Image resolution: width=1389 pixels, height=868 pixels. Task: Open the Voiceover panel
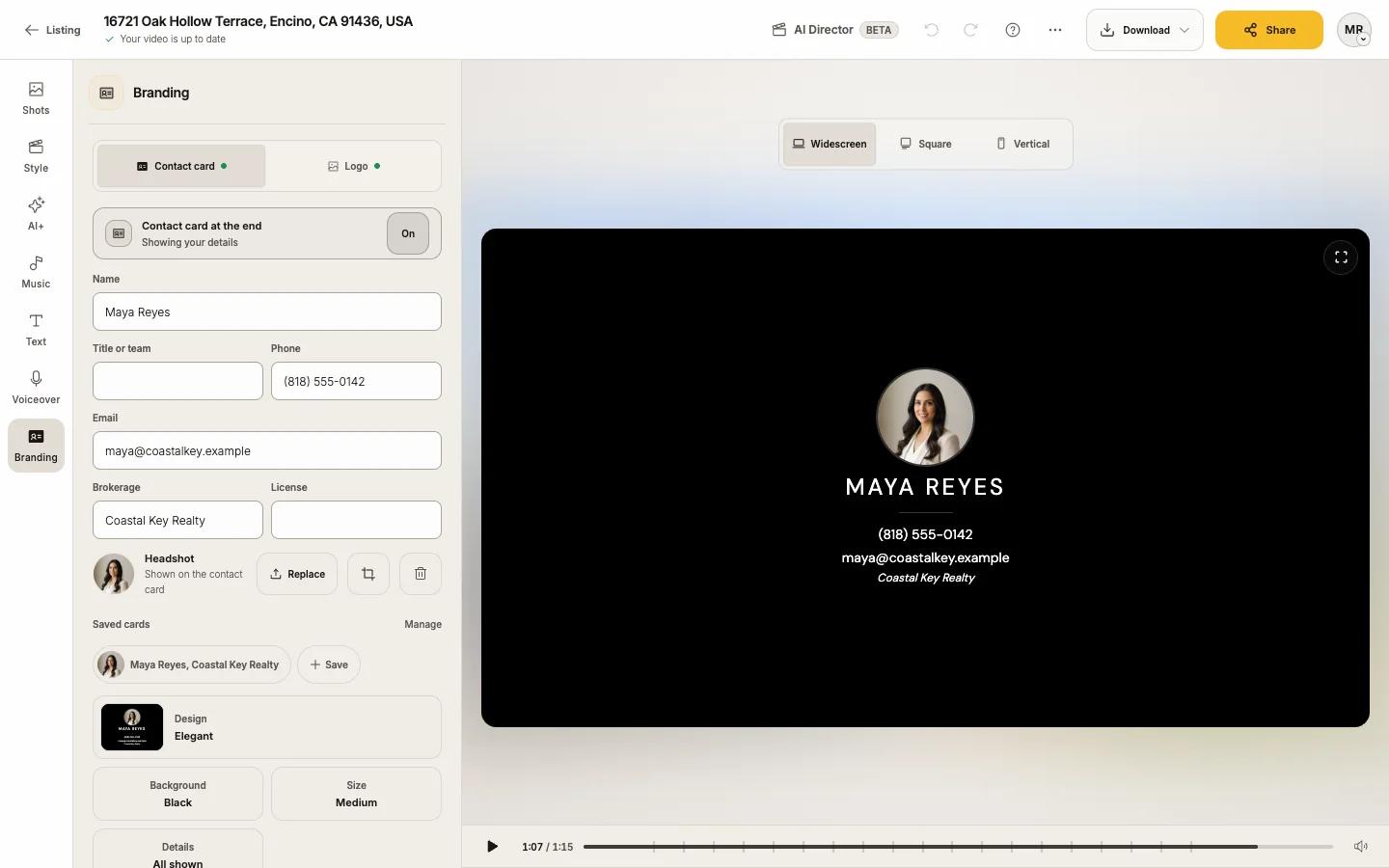coord(36,388)
